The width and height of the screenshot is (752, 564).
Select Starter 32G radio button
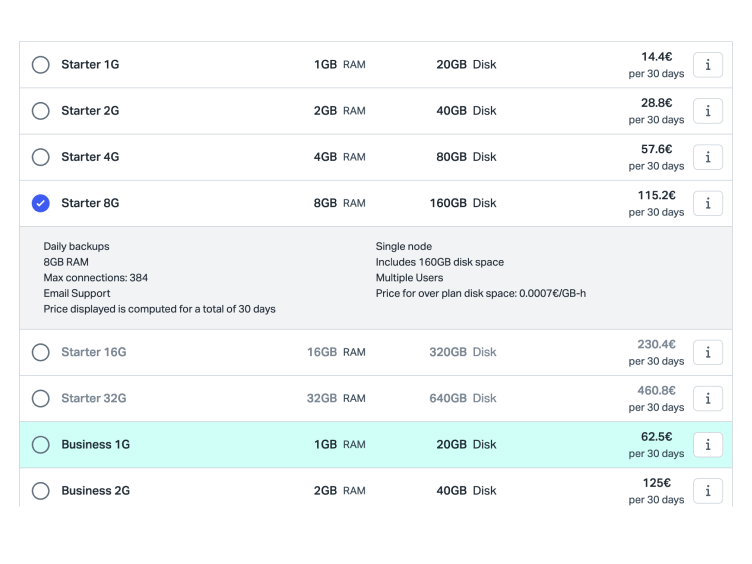[41, 398]
